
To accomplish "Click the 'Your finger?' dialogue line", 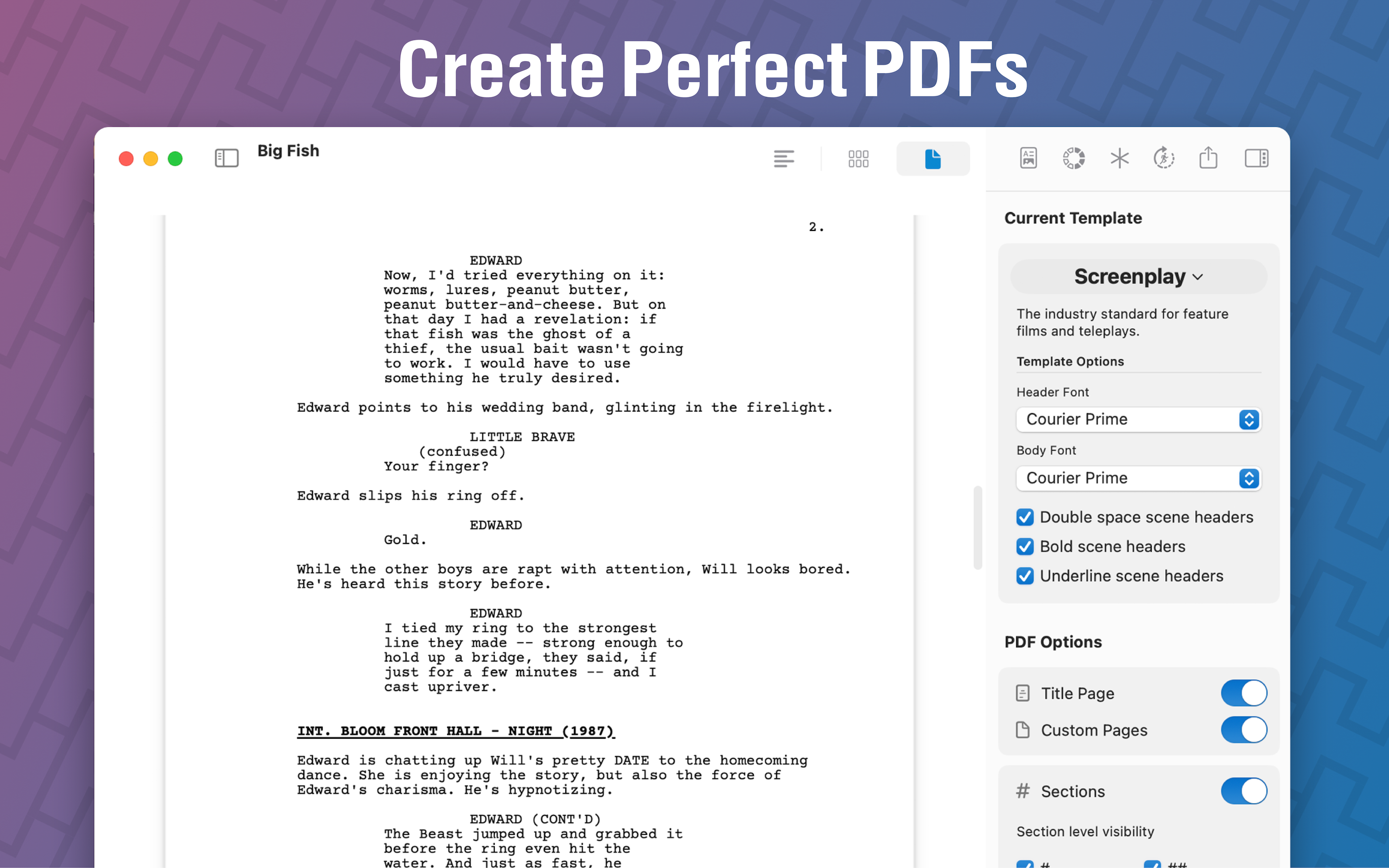I will [436, 466].
